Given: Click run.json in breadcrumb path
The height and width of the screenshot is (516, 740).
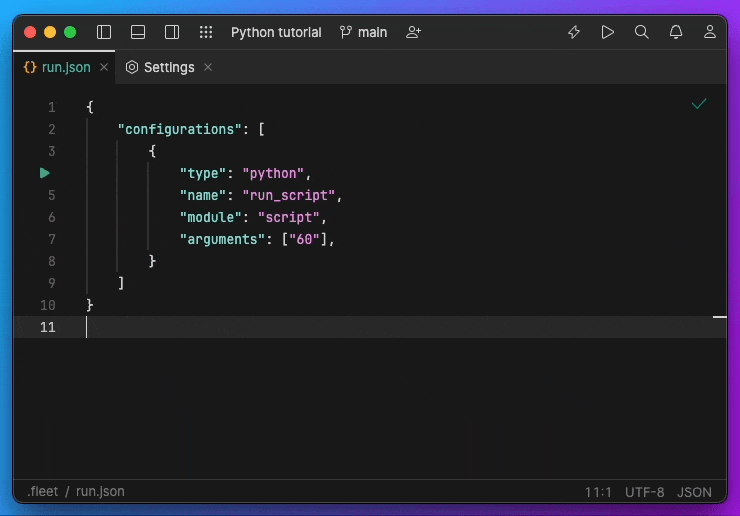Looking at the screenshot, I should (100, 491).
